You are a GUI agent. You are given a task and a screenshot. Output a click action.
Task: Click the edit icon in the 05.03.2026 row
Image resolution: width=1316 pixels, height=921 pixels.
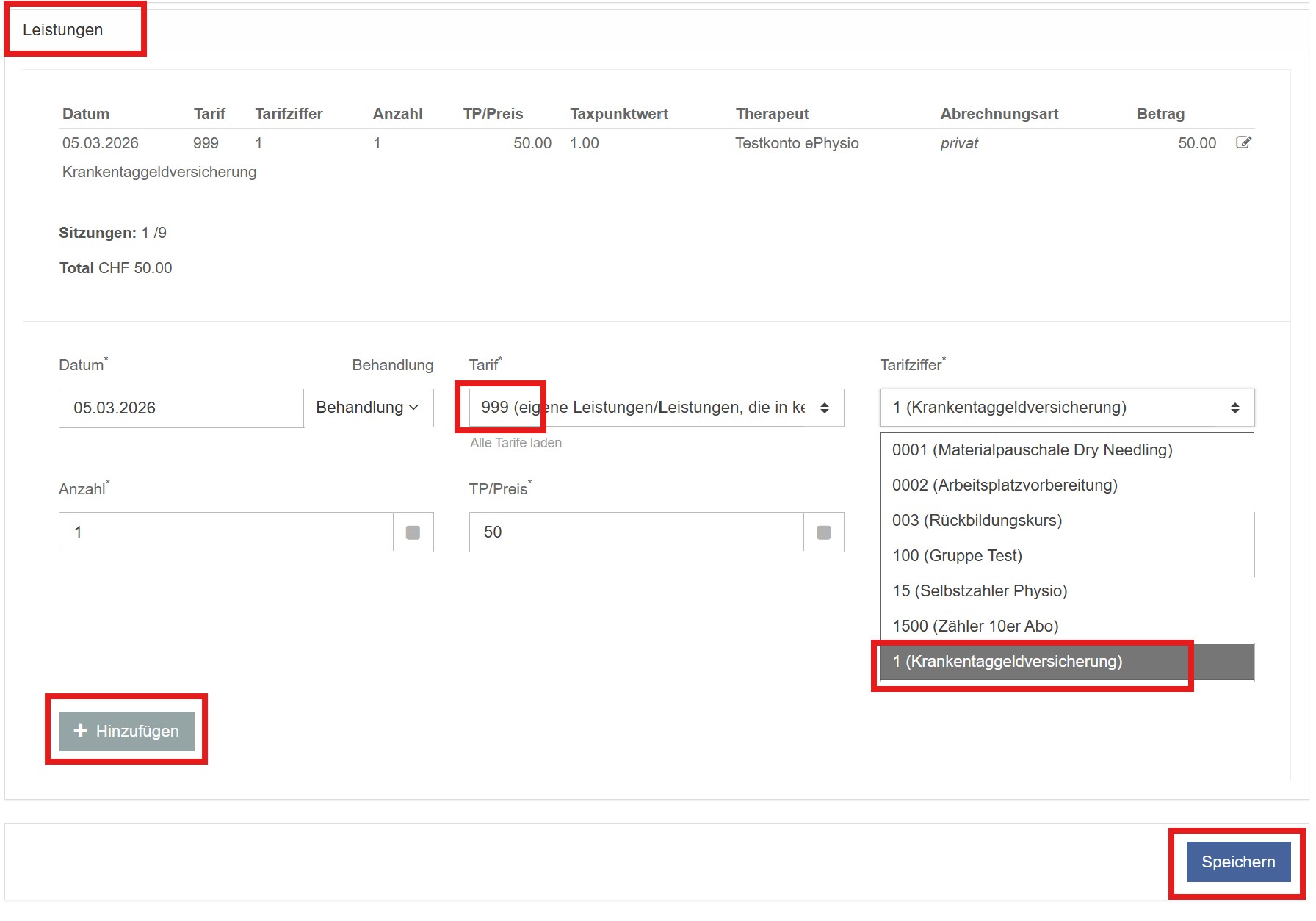(1243, 142)
